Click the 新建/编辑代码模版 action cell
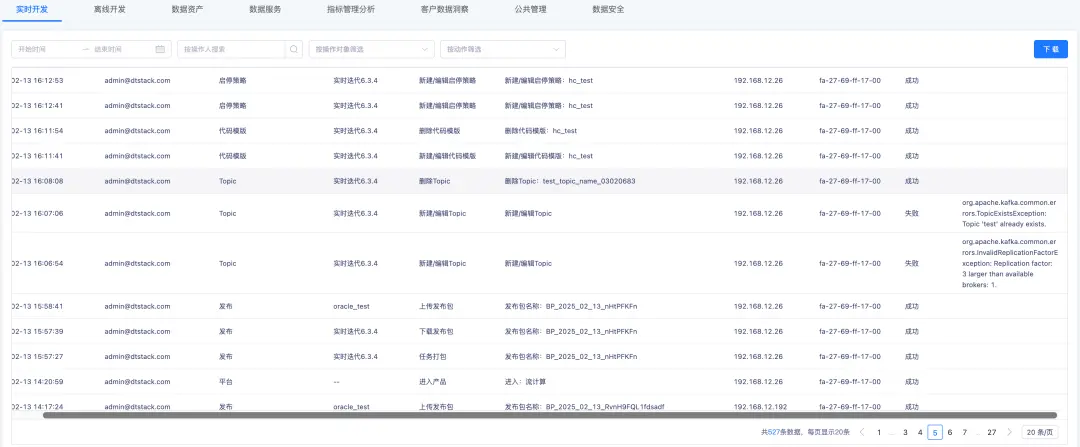Viewport: 1080px width, 447px height. 447,156
